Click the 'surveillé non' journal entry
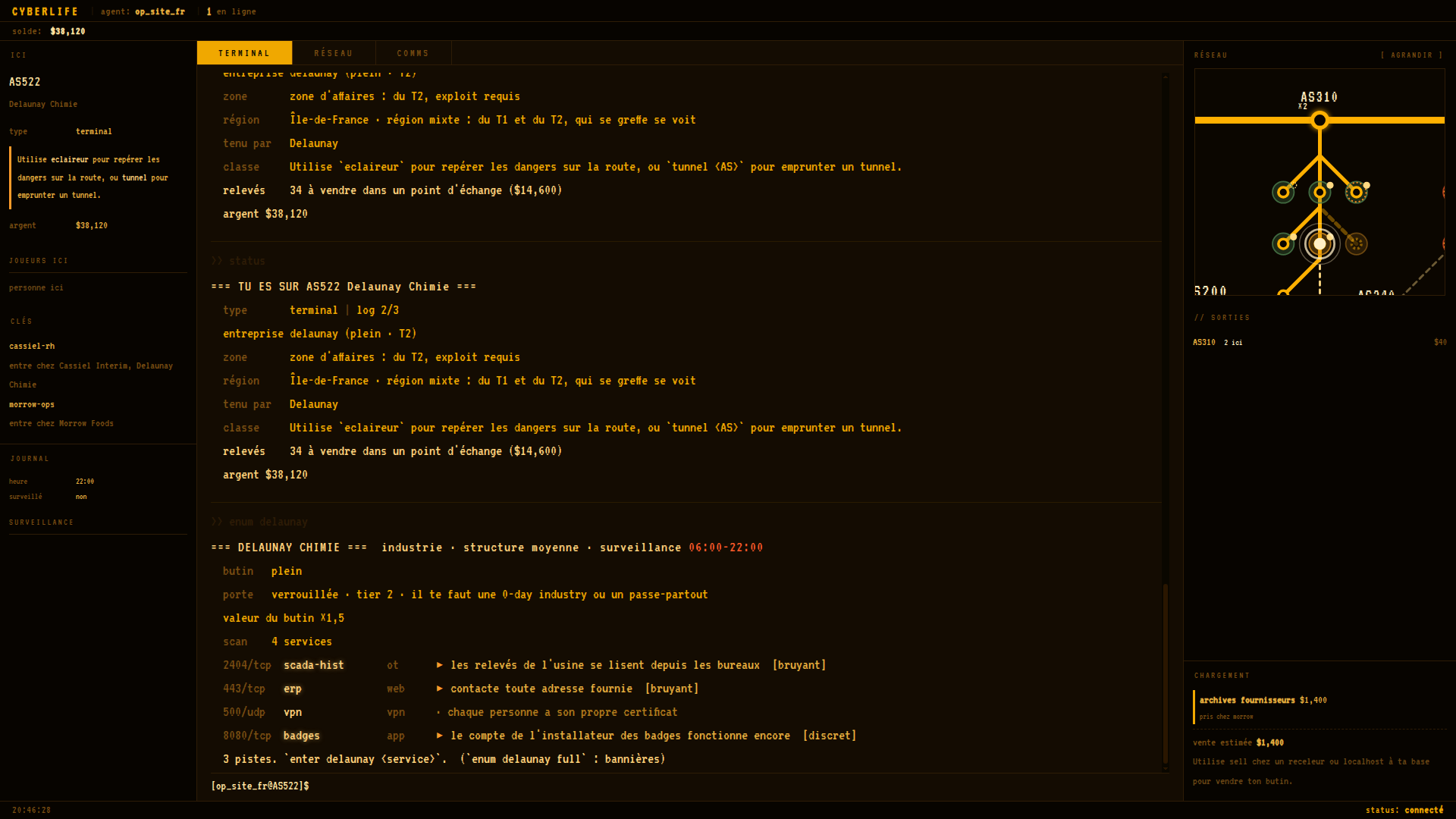This screenshot has width=1456, height=819. (x=48, y=497)
